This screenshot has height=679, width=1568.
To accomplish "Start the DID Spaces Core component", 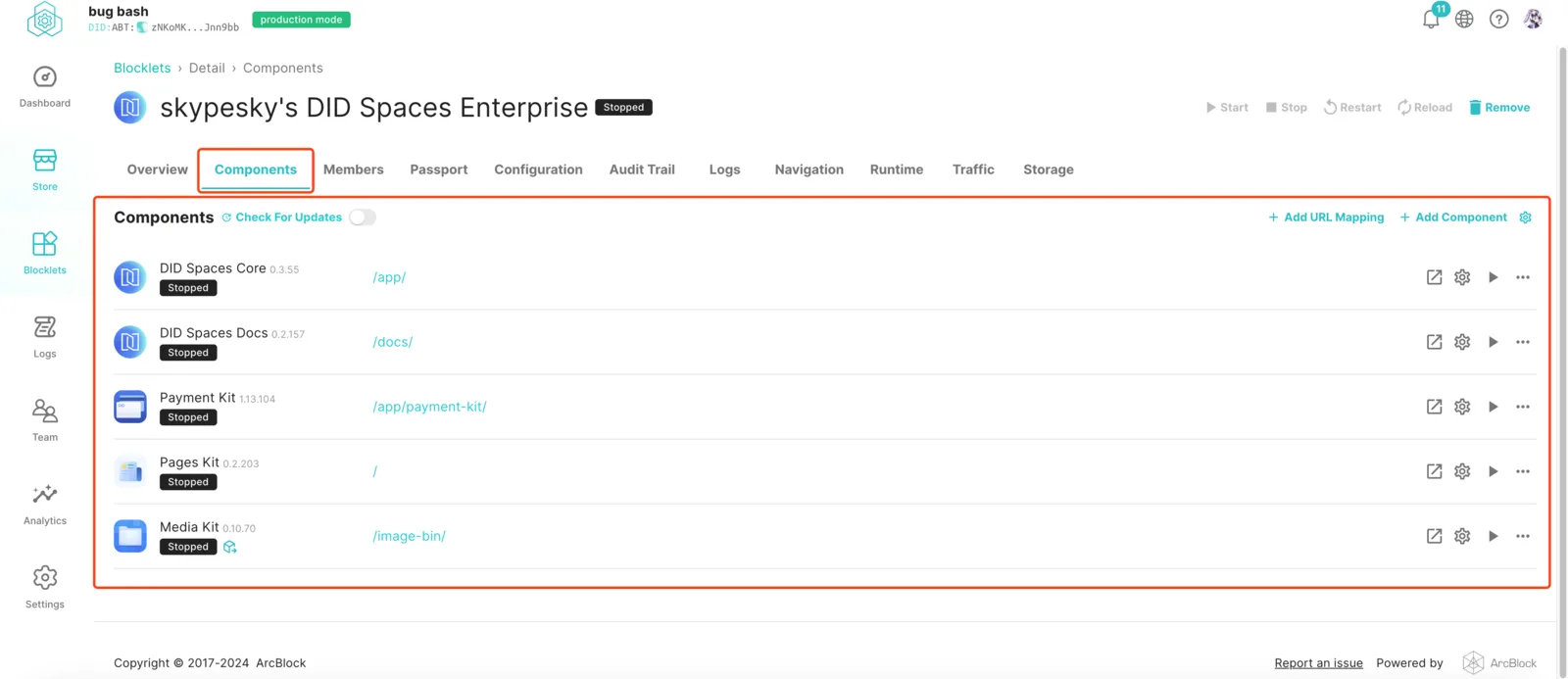I will (x=1493, y=277).
